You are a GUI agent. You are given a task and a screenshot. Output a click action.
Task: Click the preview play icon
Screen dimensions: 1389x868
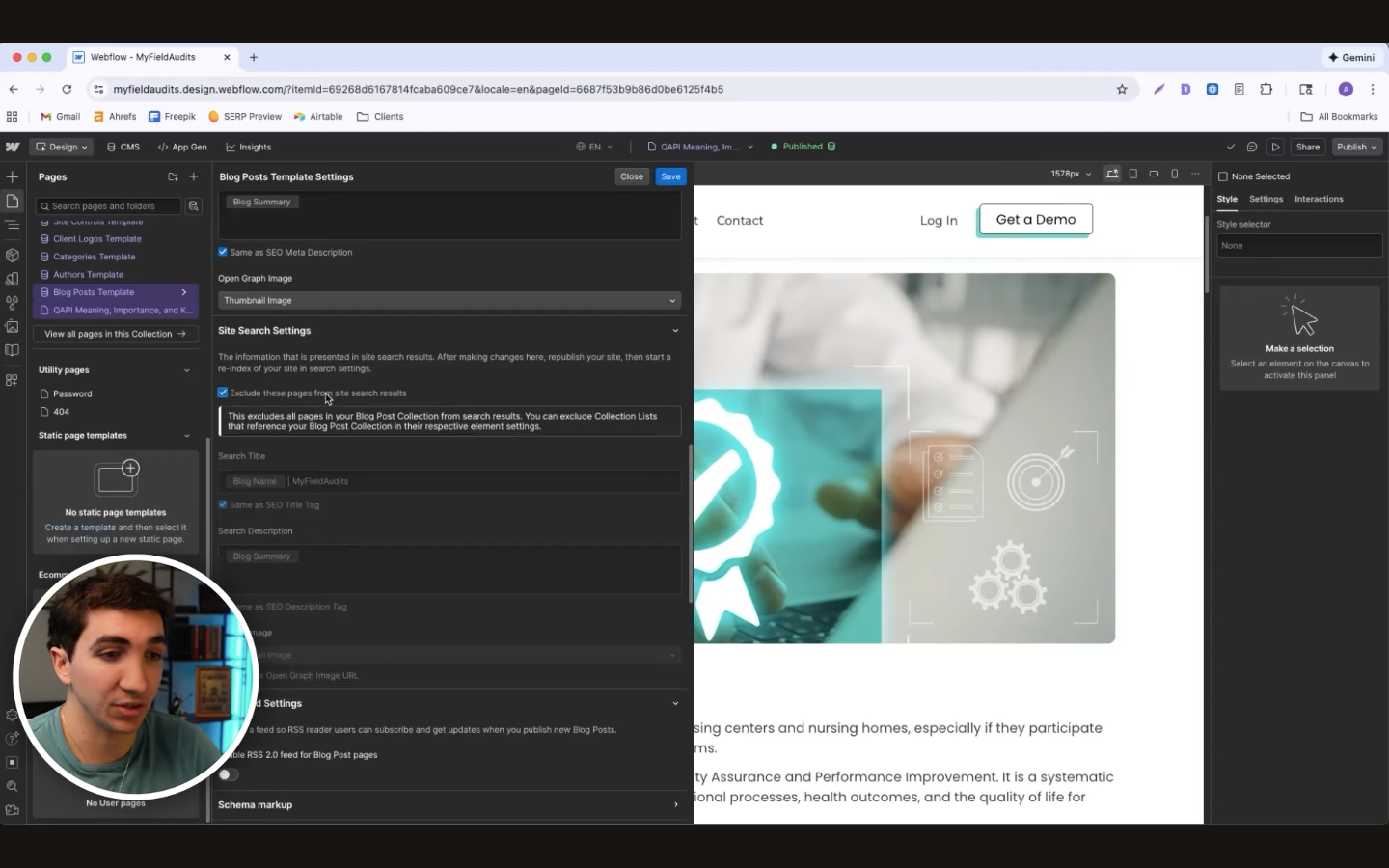(1275, 147)
